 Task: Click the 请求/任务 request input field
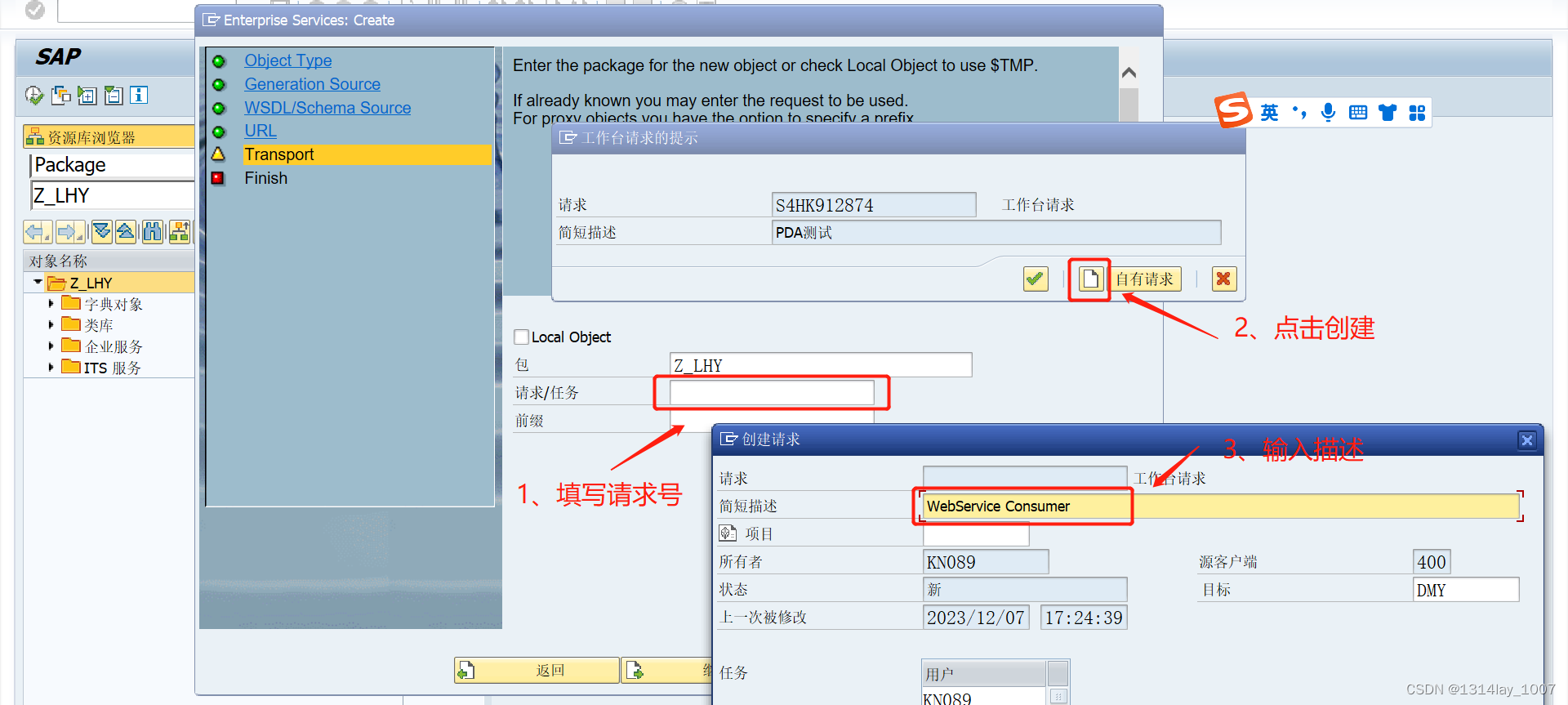pyautogui.click(x=772, y=393)
